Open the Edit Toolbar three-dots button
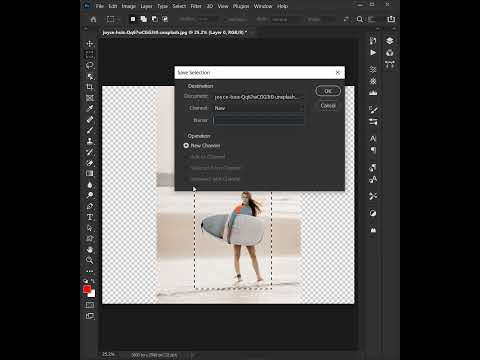This screenshot has height=360, width=480. pos(90,271)
